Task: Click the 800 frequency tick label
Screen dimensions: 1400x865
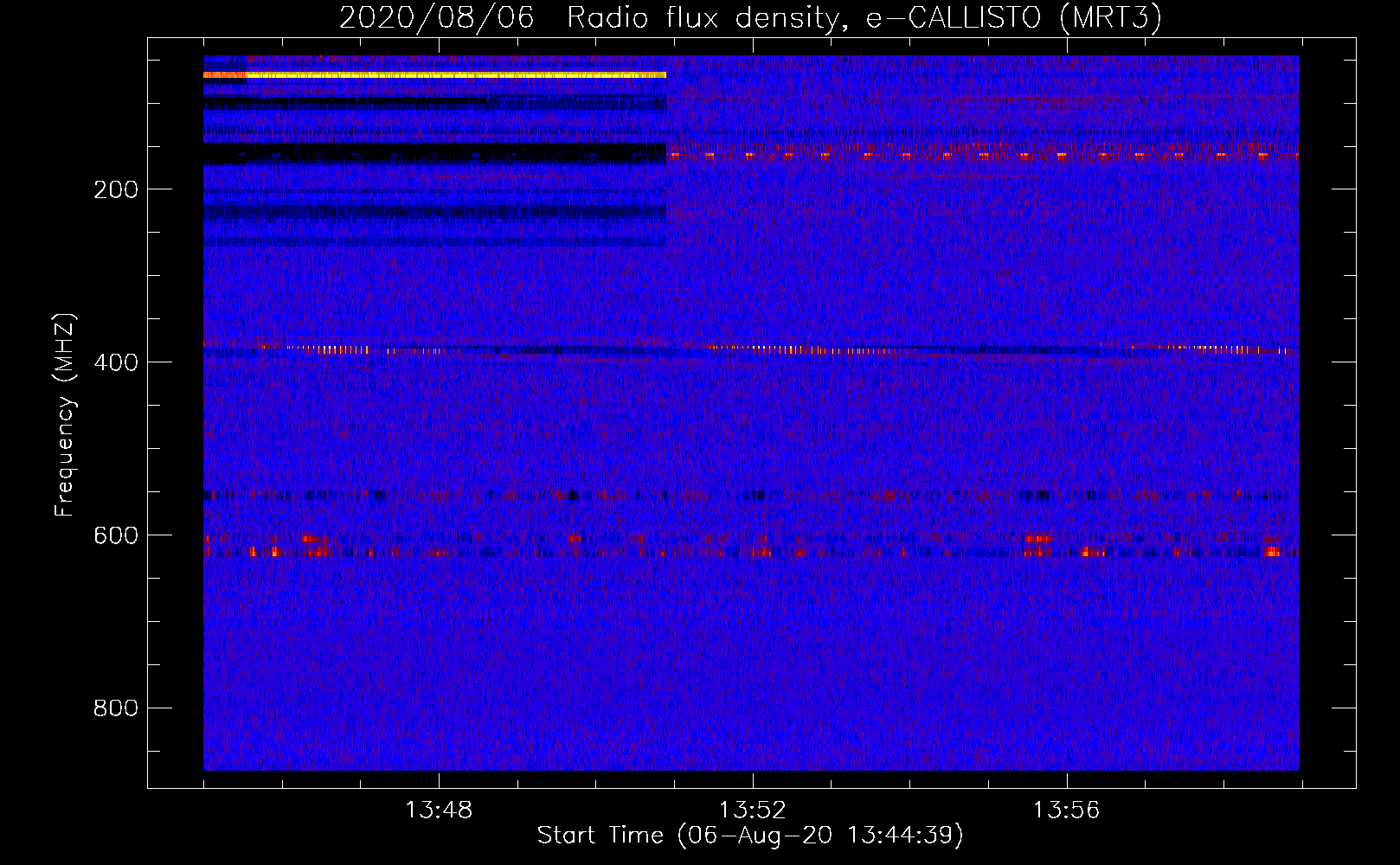Action: [116, 708]
